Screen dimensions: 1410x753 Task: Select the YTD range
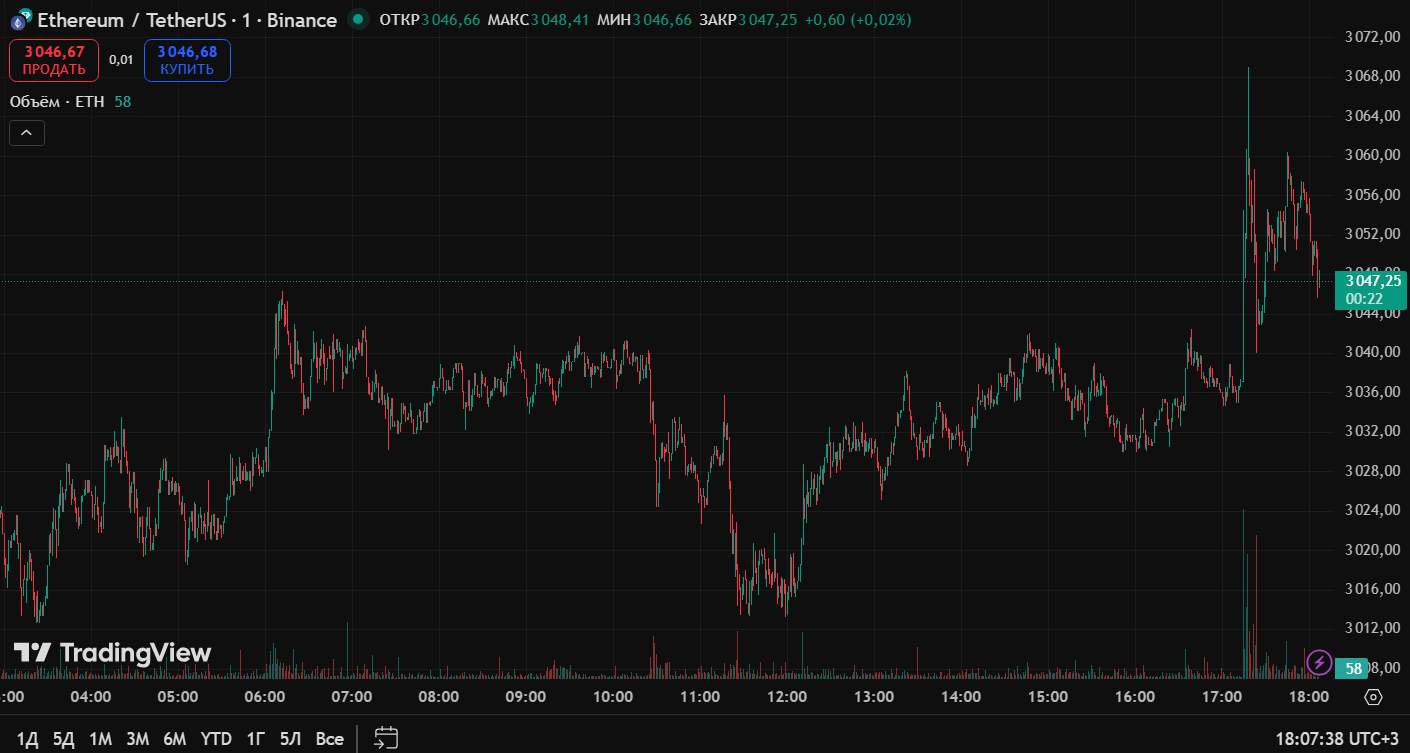216,739
